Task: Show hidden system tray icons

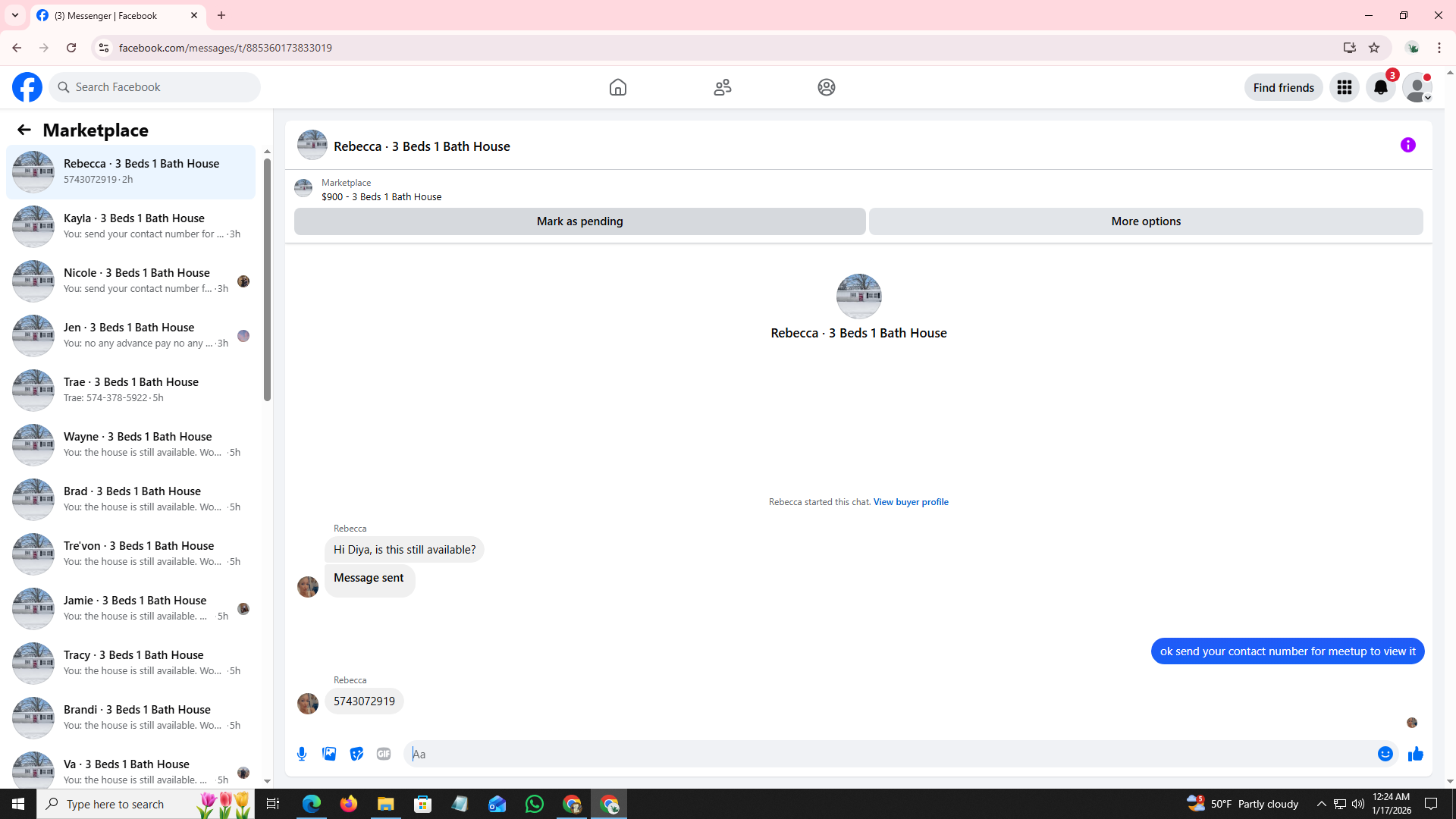Action: [x=1321, y=804]
